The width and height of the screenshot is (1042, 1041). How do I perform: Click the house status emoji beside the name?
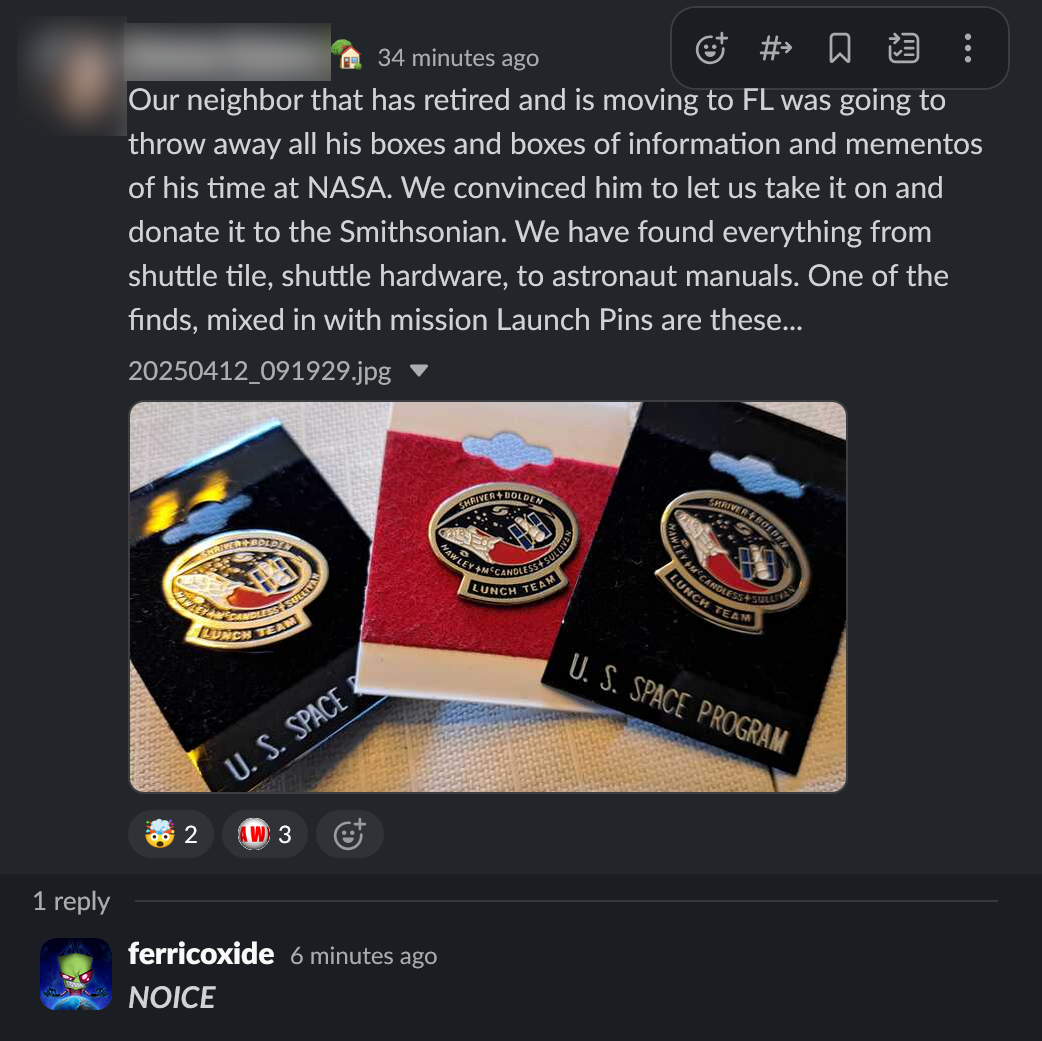click(x=348, y=55)
